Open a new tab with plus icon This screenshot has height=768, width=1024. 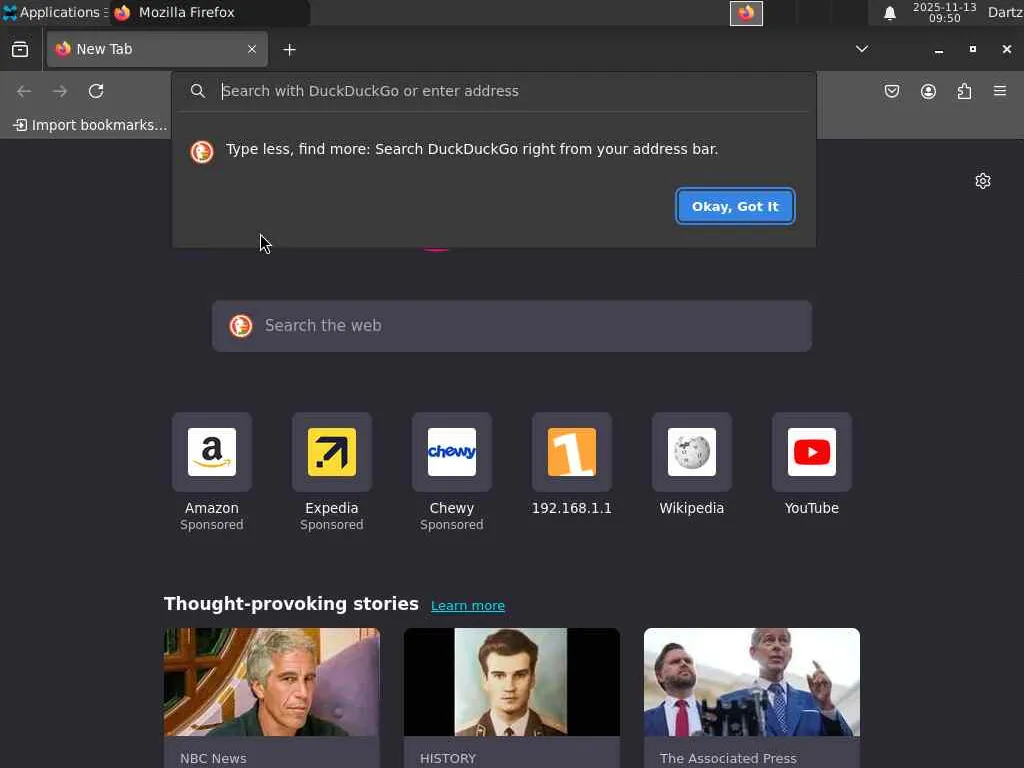click(x=289, y=50)
